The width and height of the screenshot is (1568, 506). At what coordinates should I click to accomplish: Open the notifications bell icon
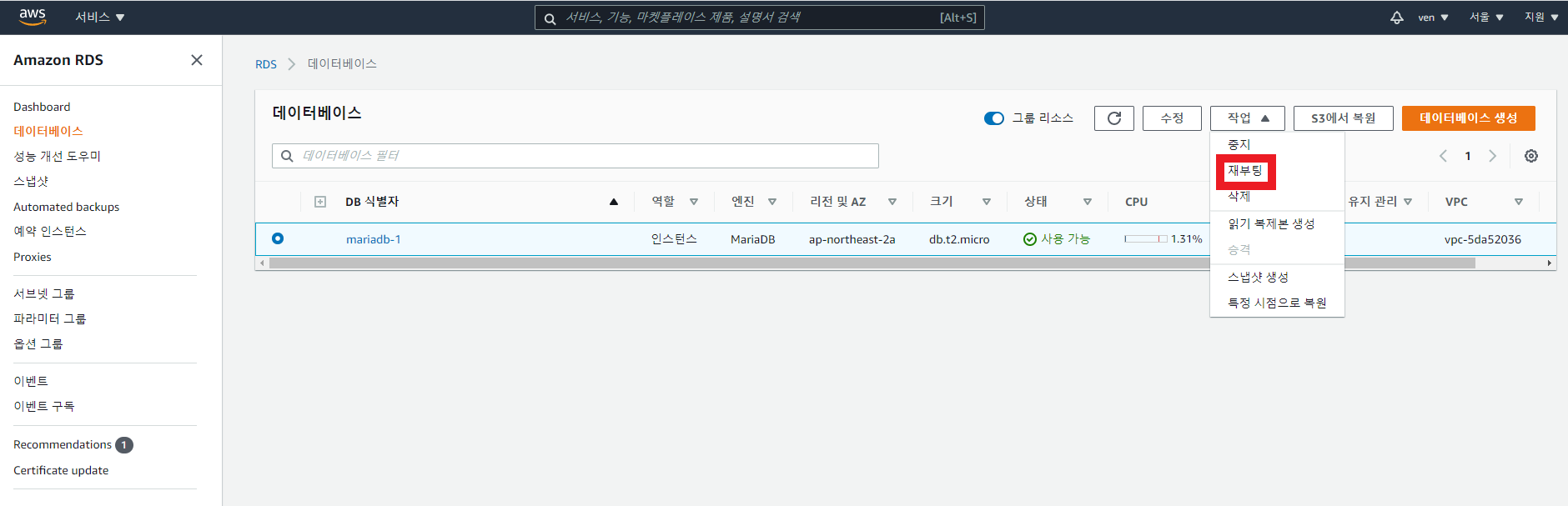[1396, 18]
